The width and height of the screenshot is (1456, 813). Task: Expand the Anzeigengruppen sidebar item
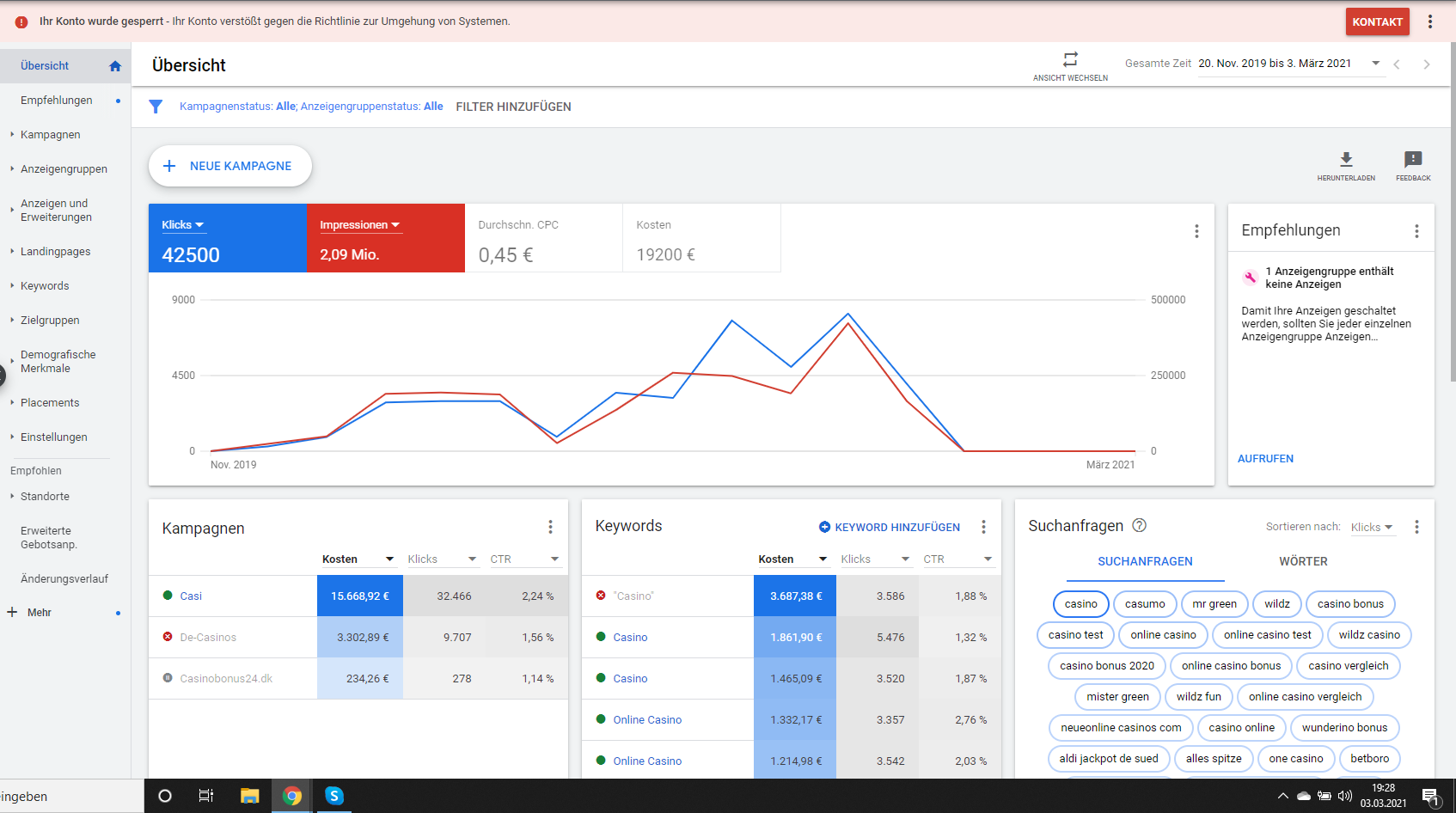click(12, 168)
